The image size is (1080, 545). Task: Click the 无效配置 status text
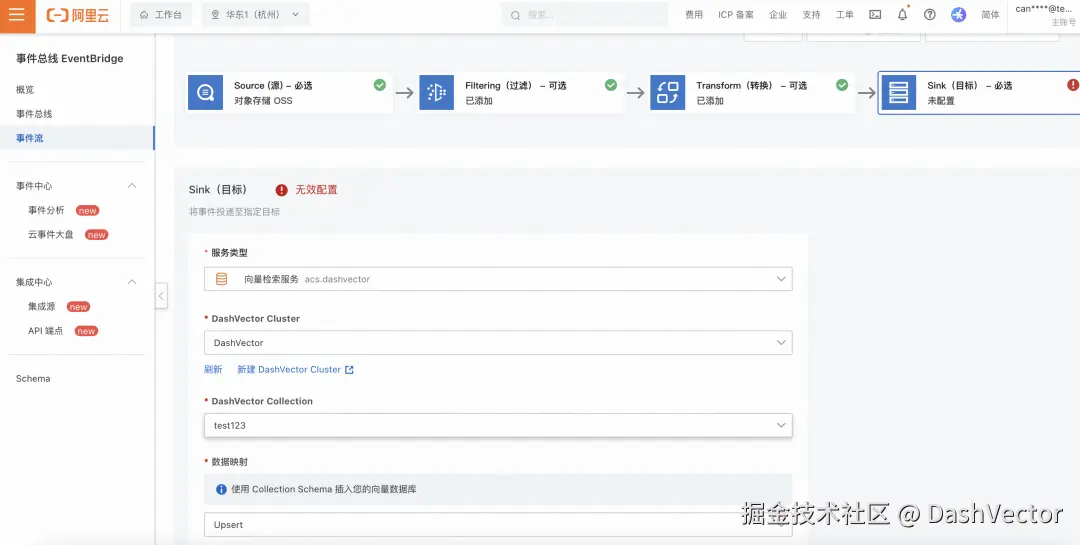[316, 189]
